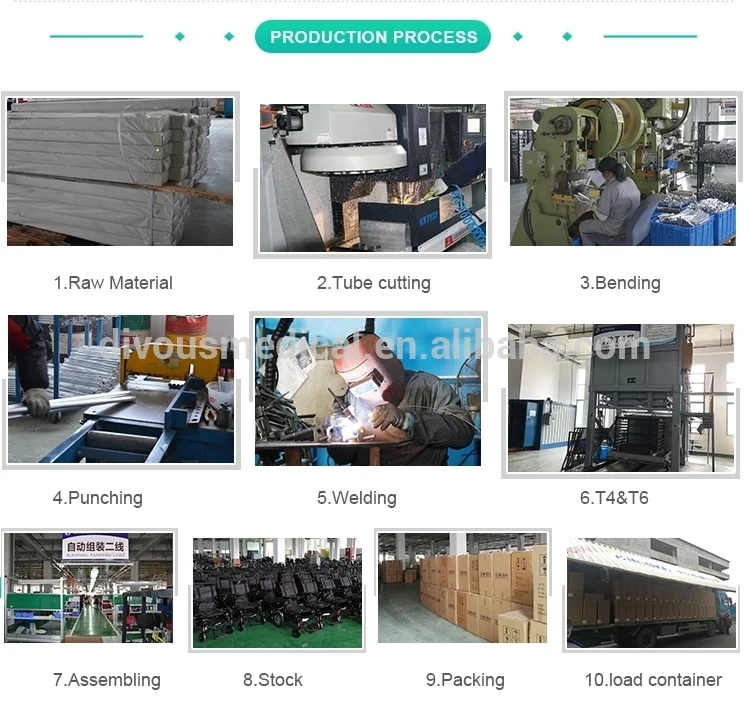Open the Raw Material photo
The width and height of the screenshot is (750, 719).
(x=120, y=172)
